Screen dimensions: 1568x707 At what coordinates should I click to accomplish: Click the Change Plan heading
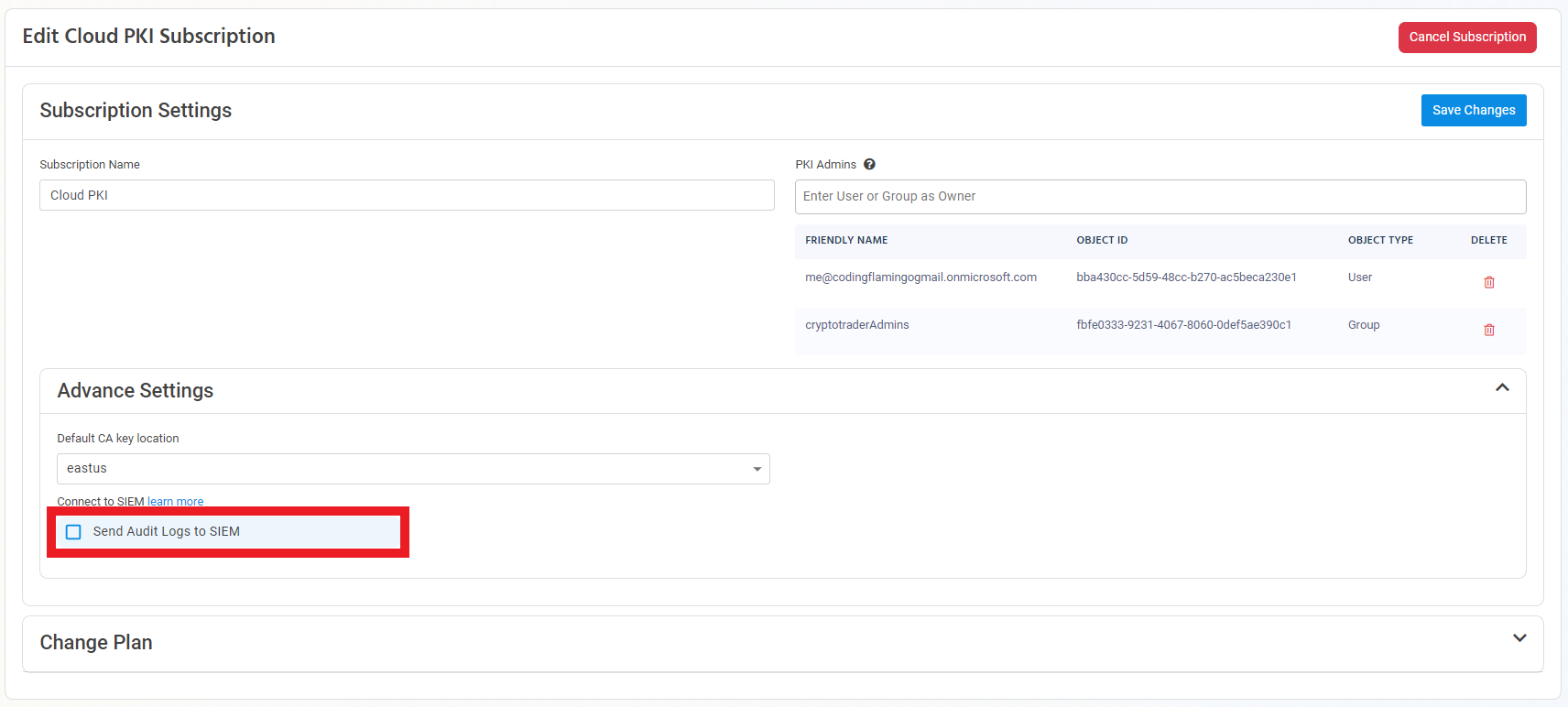[x=96, y=643]
